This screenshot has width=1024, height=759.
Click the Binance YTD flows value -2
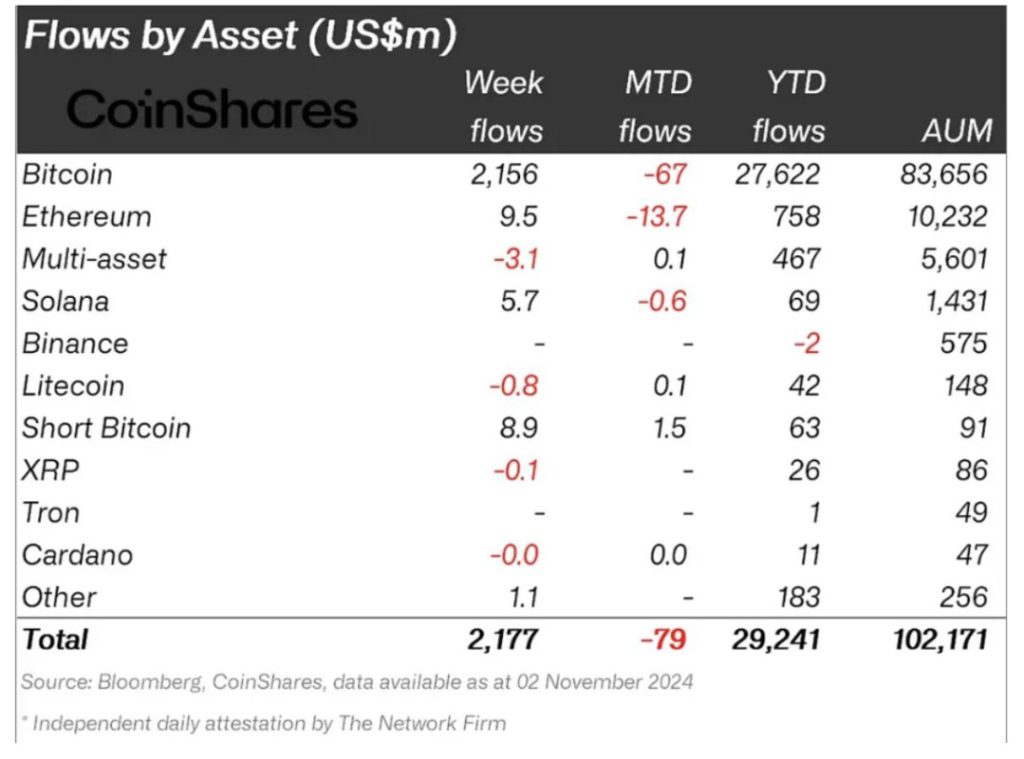[806, 343]
